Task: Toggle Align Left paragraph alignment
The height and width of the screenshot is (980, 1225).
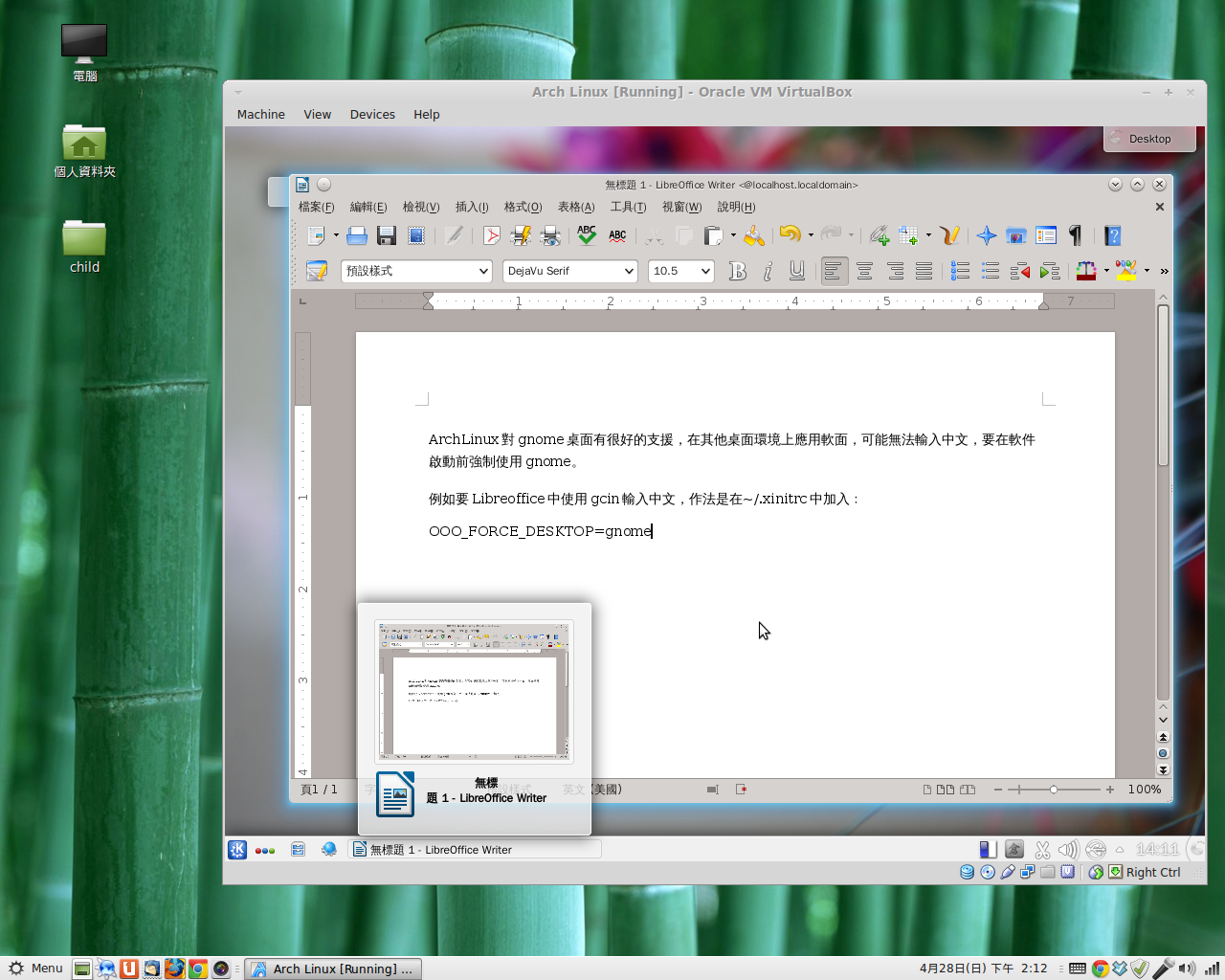Action: click(x=835, y=272)
